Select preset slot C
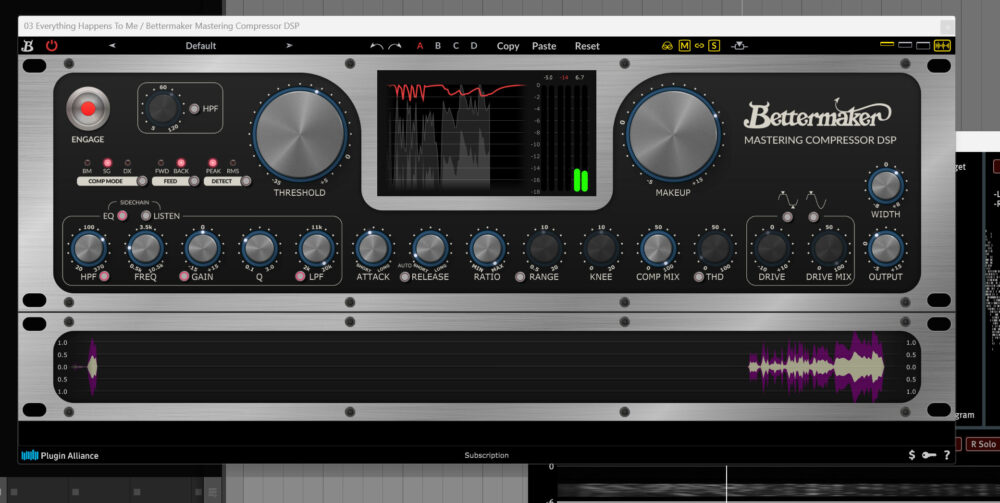The image size is (1000, 503). (x=456, y=46)
